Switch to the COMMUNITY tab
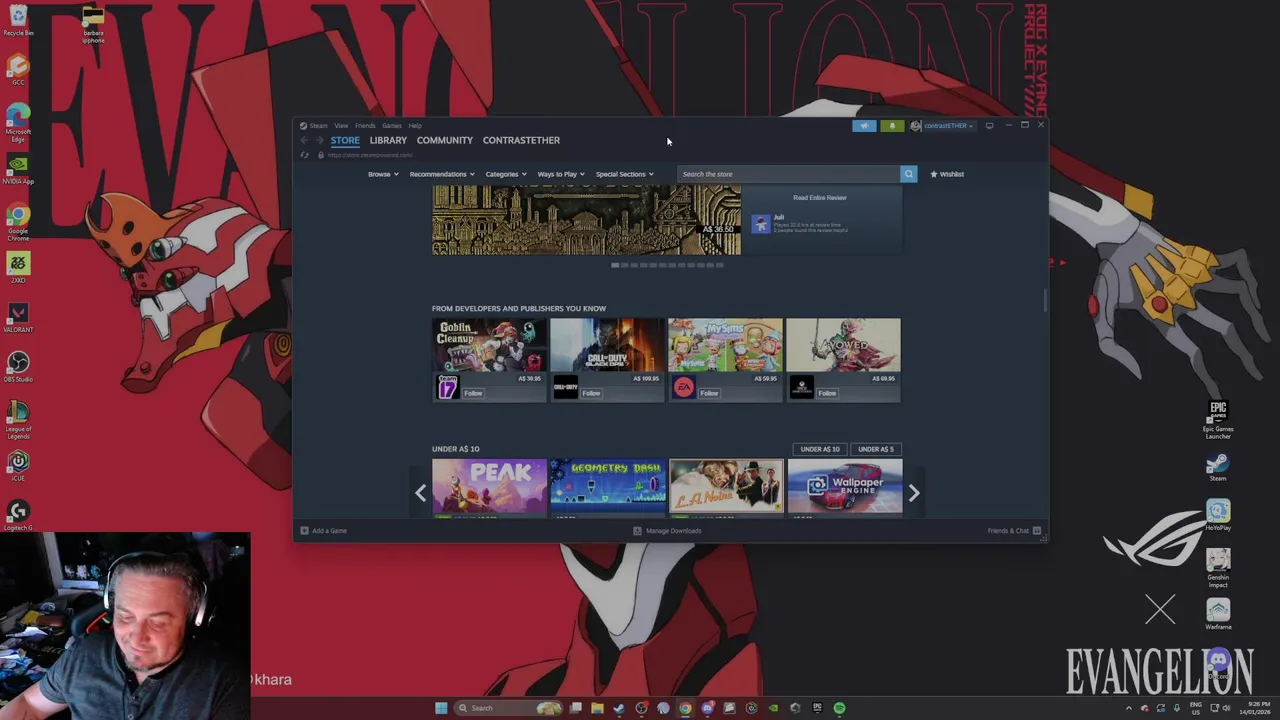1280x720 pixels. tap(444, 140)
